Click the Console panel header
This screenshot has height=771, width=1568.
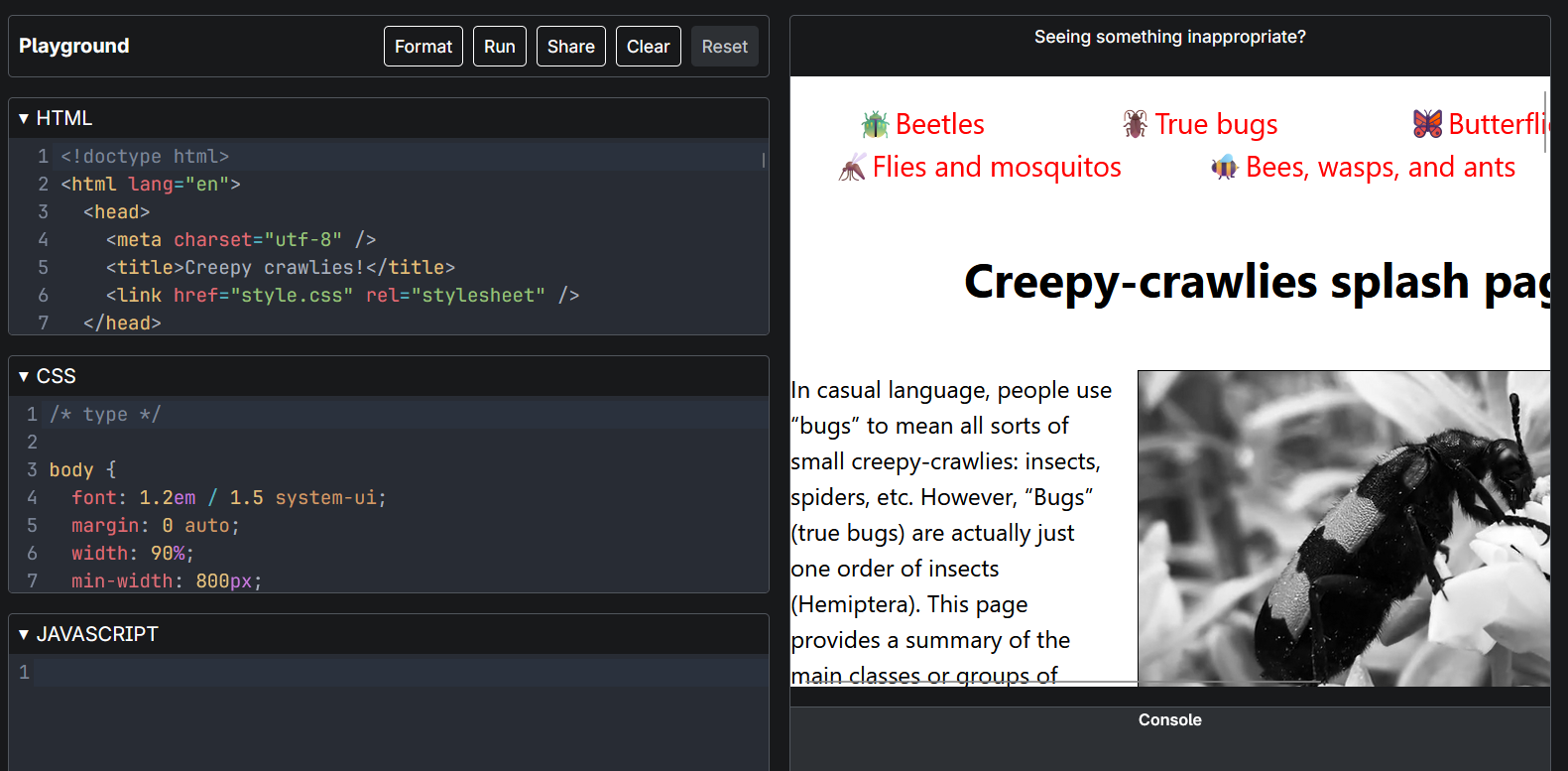pyautogui.click(x=1169, y=720)
